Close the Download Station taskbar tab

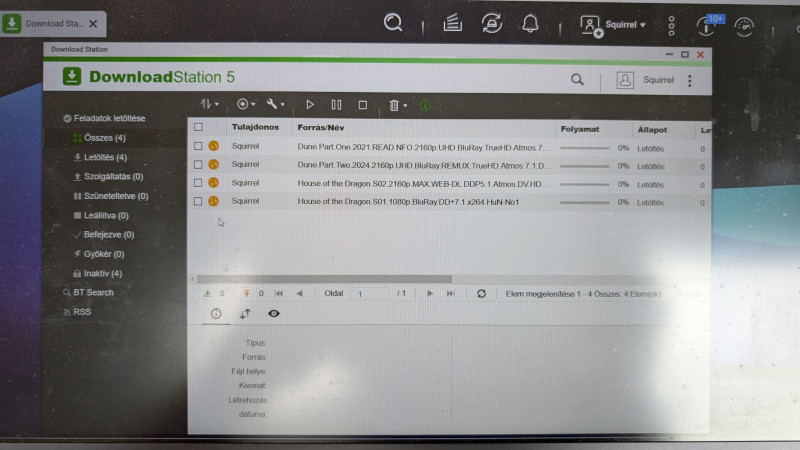[x=93, y=23]
